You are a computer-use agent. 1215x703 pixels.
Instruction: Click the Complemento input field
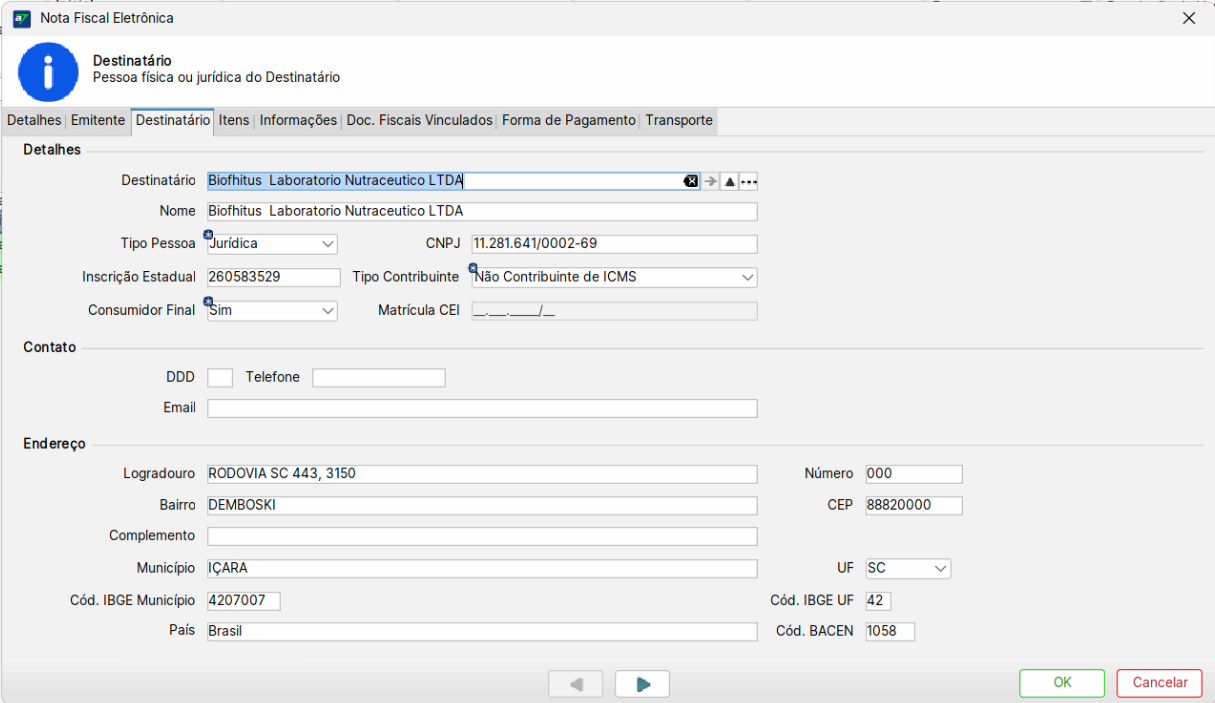coord(482,536)
